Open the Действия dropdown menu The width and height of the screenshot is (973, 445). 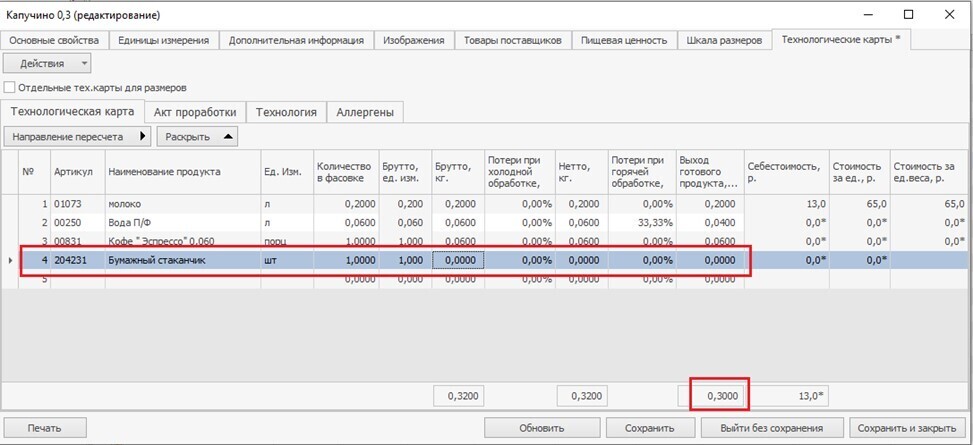(48, 64)
